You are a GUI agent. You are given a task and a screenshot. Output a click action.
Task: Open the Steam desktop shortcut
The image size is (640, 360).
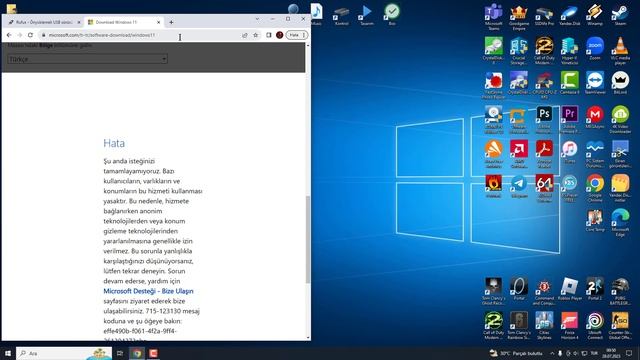pos(620,16)
